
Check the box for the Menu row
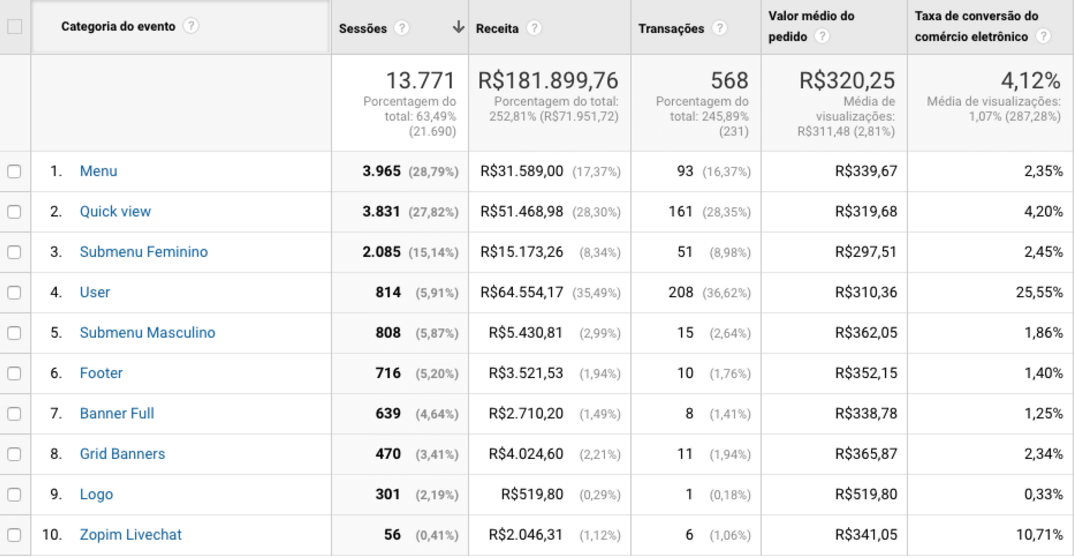pos(14,171)
